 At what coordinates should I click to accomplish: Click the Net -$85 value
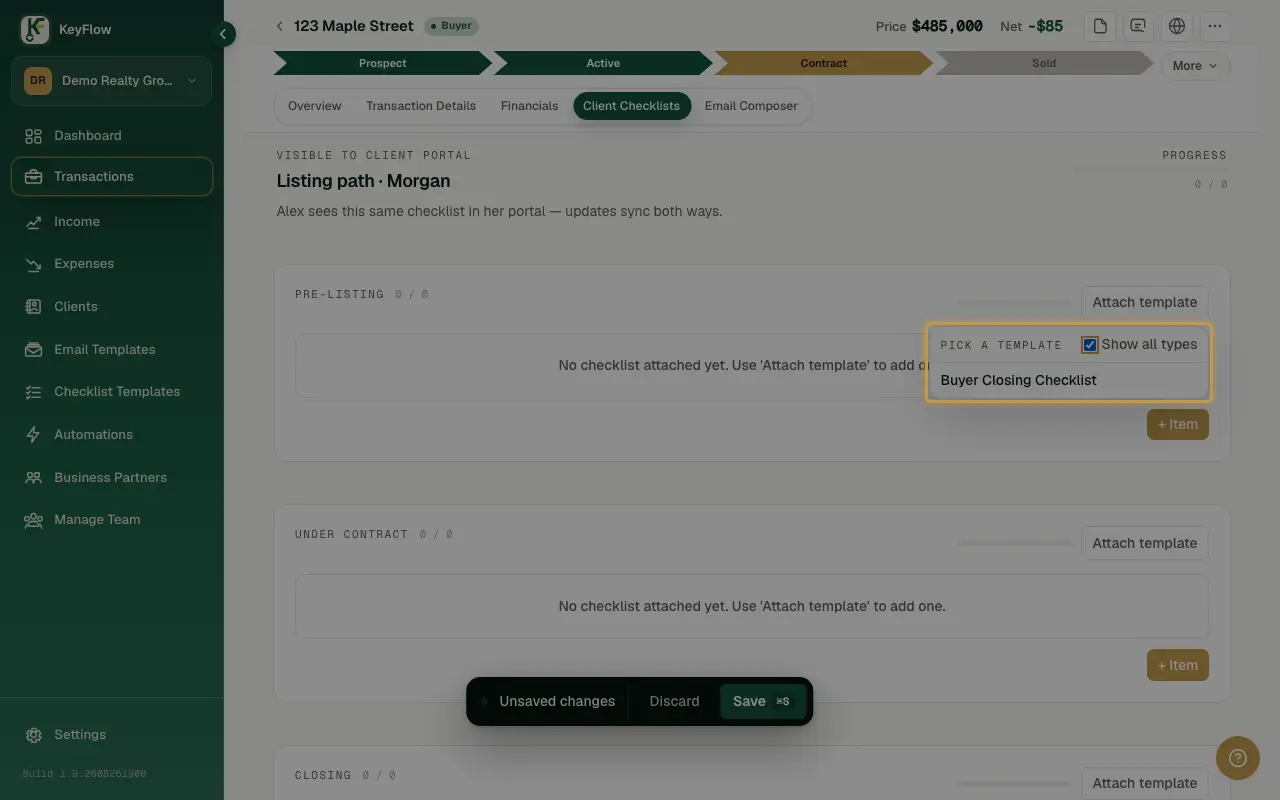click(x=1045, y=26)
